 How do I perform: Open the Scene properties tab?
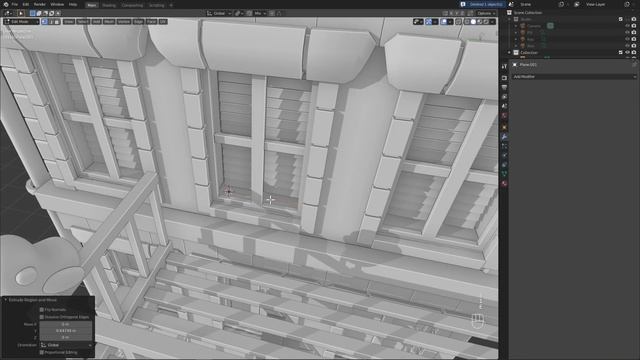[x=504, y=106]
